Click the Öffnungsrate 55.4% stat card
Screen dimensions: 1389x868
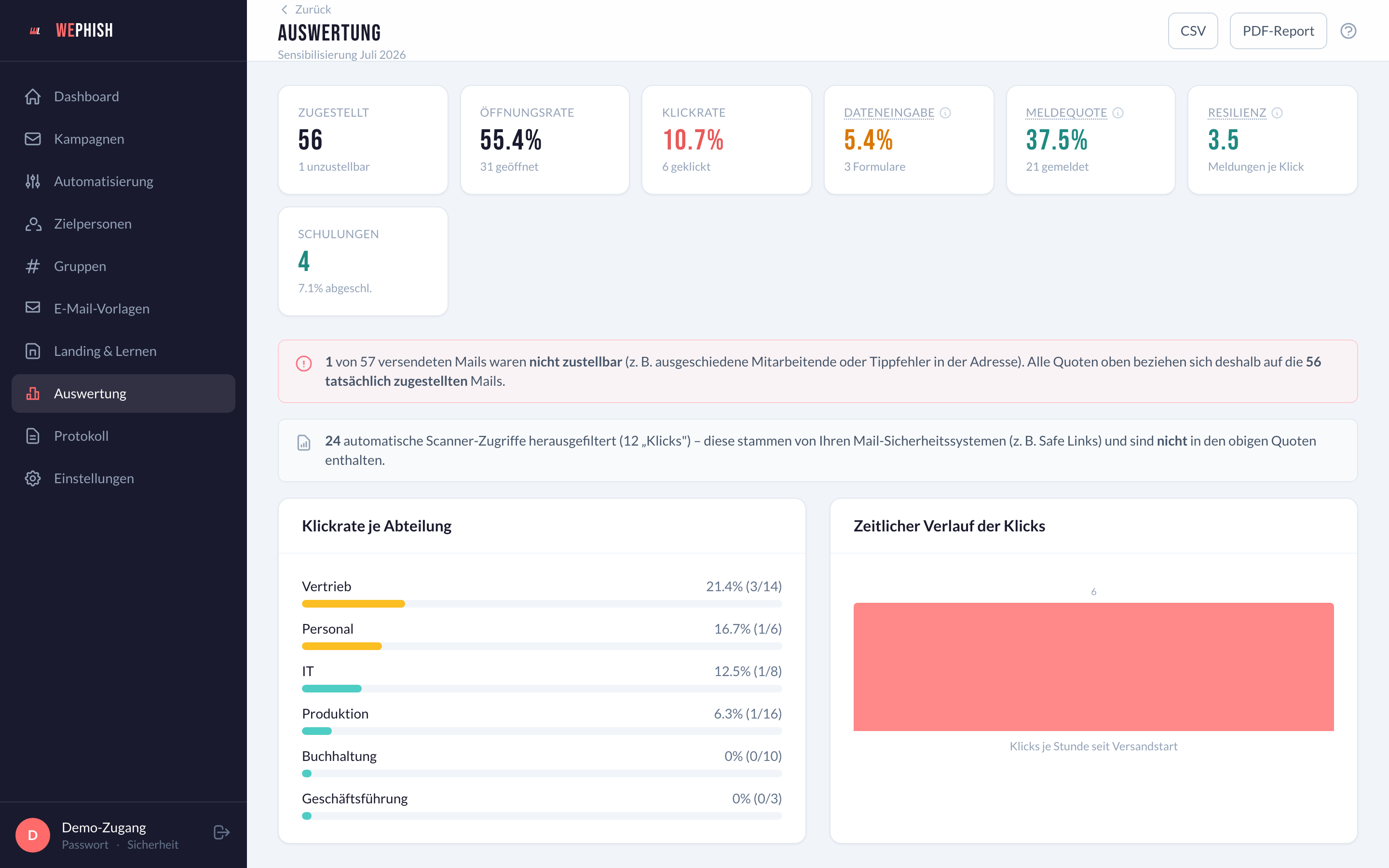tap(545, 139)
